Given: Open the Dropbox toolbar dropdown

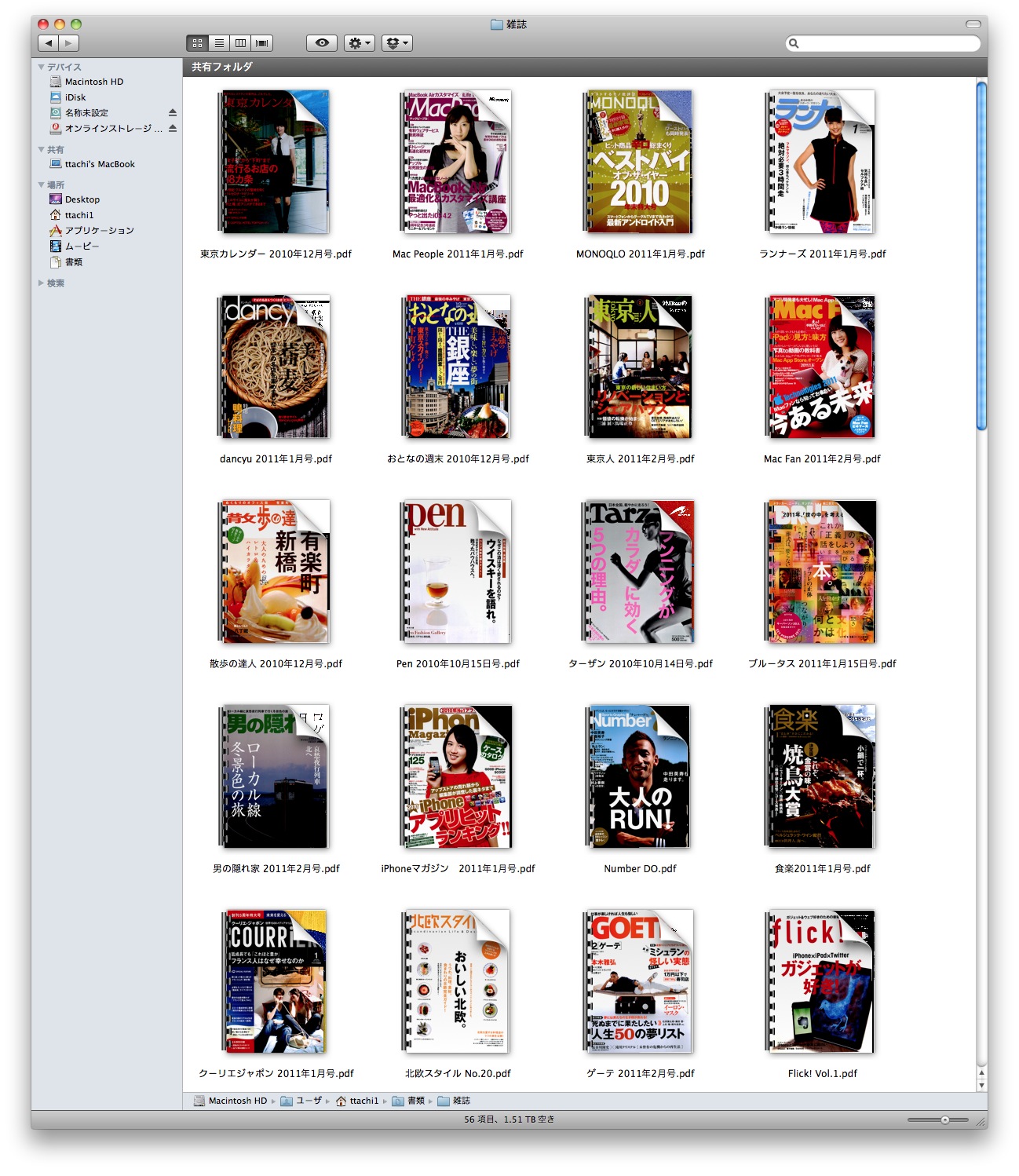Looking at the screenshot, I should click(x=396, y=43).
